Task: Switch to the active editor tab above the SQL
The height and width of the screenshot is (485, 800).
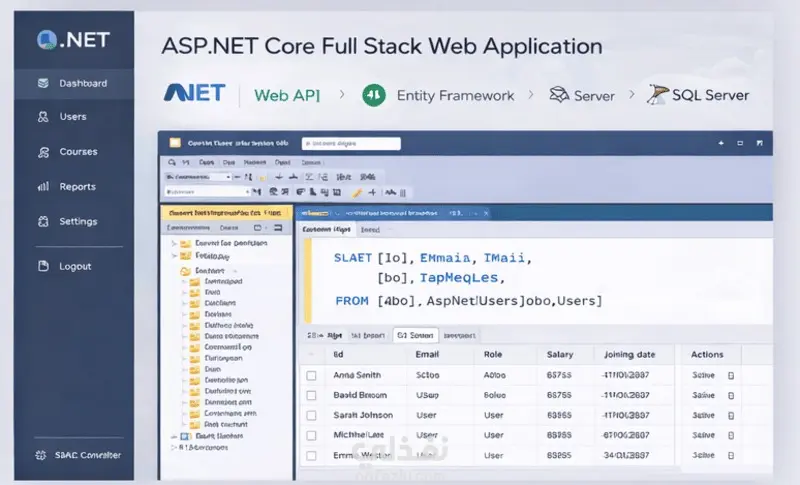Action: point(327,229)
